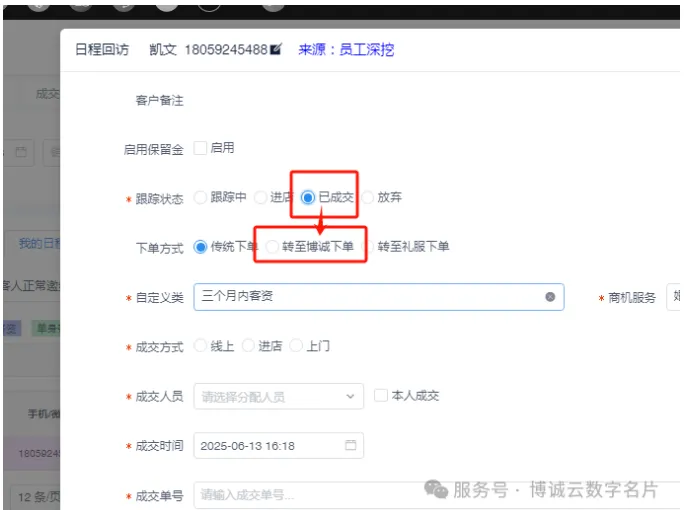This screenshot has width=690, height=510.
Task: Select 转至礼服下单 radio button
Action: click(x=368, y=246)
